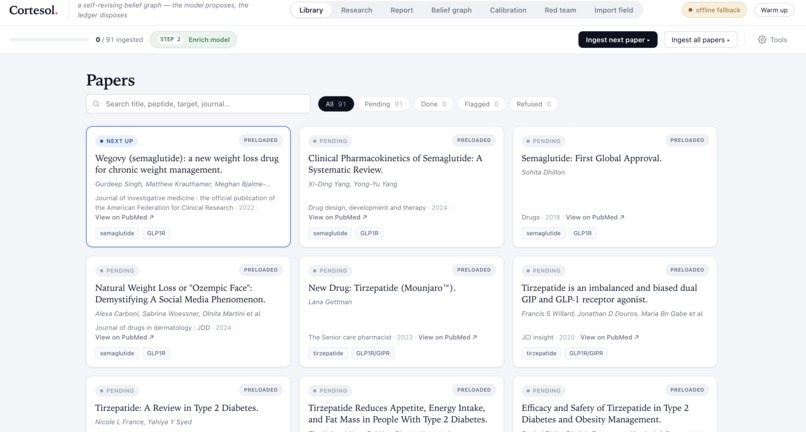
Task: Filter papers by Flagged 0
Action: (x=481, y=104)
